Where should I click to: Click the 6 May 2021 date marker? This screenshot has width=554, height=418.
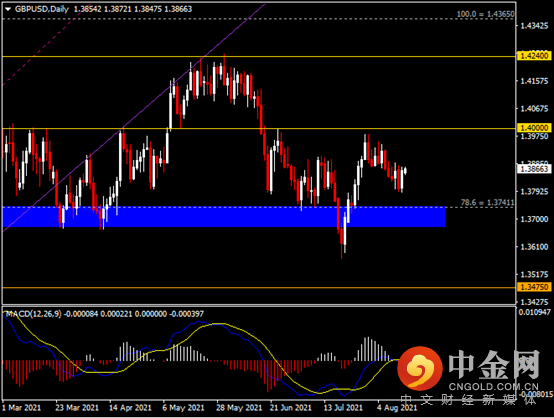pos(183,408)
